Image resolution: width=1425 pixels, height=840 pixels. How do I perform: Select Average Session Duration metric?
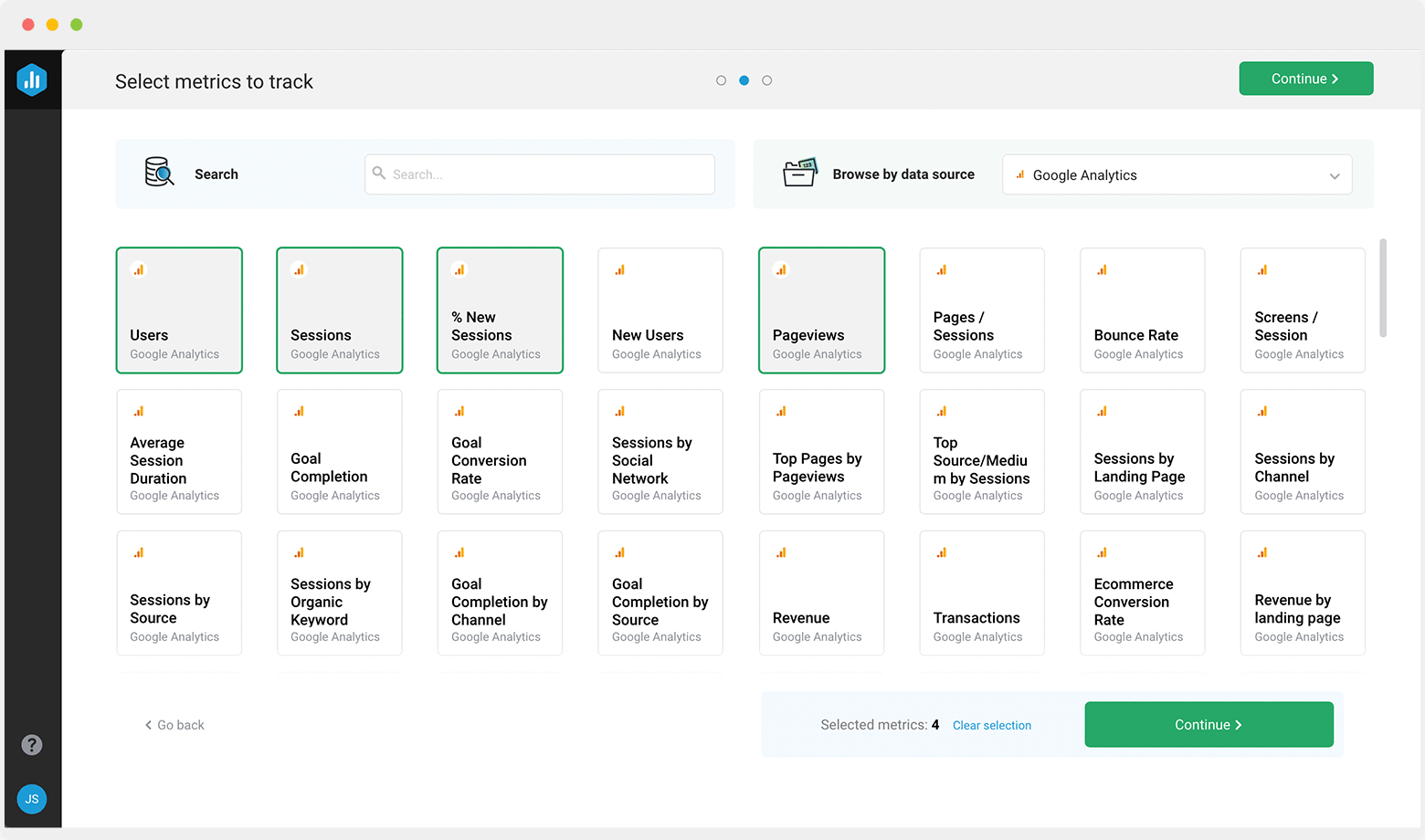[179, 452]
